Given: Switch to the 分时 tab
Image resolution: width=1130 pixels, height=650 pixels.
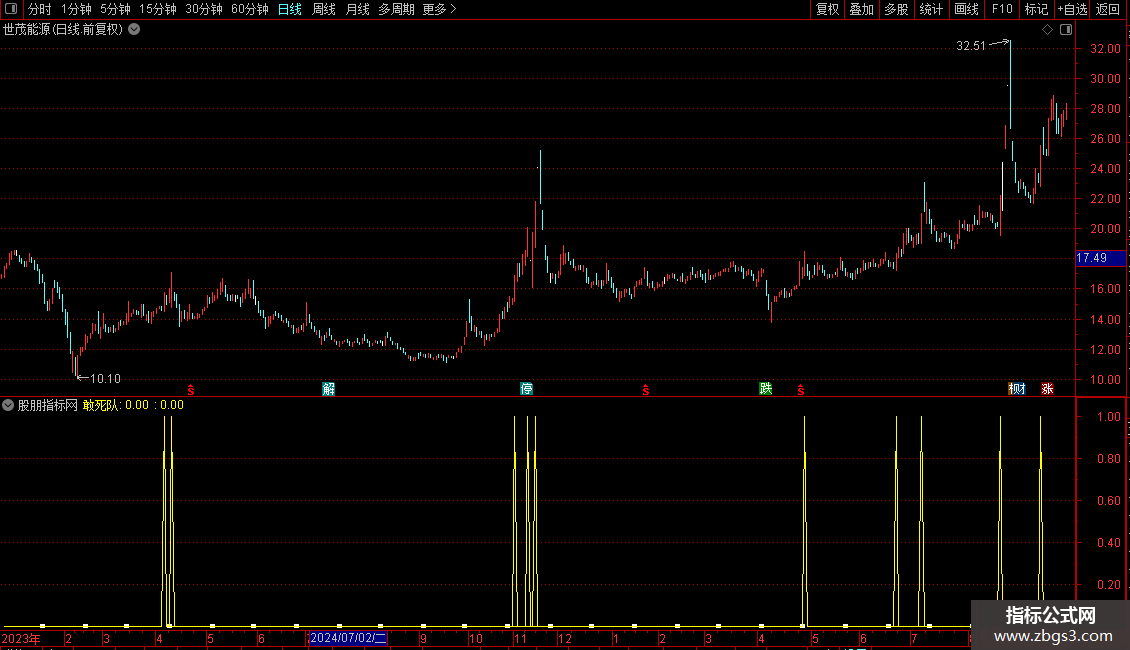Looking at the screenshot, I should pyautogui.click(x=40, y=9).
